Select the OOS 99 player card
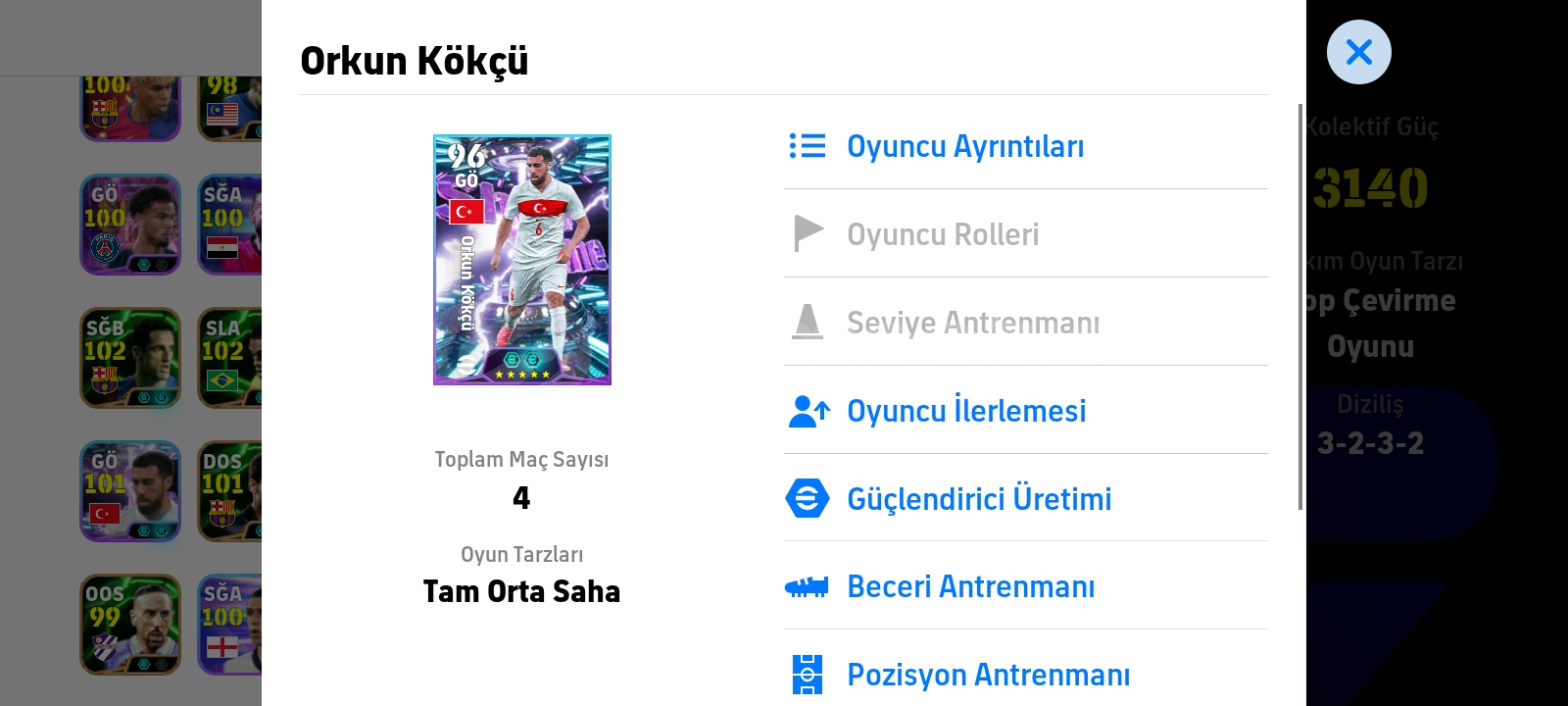 pos(130,625)
